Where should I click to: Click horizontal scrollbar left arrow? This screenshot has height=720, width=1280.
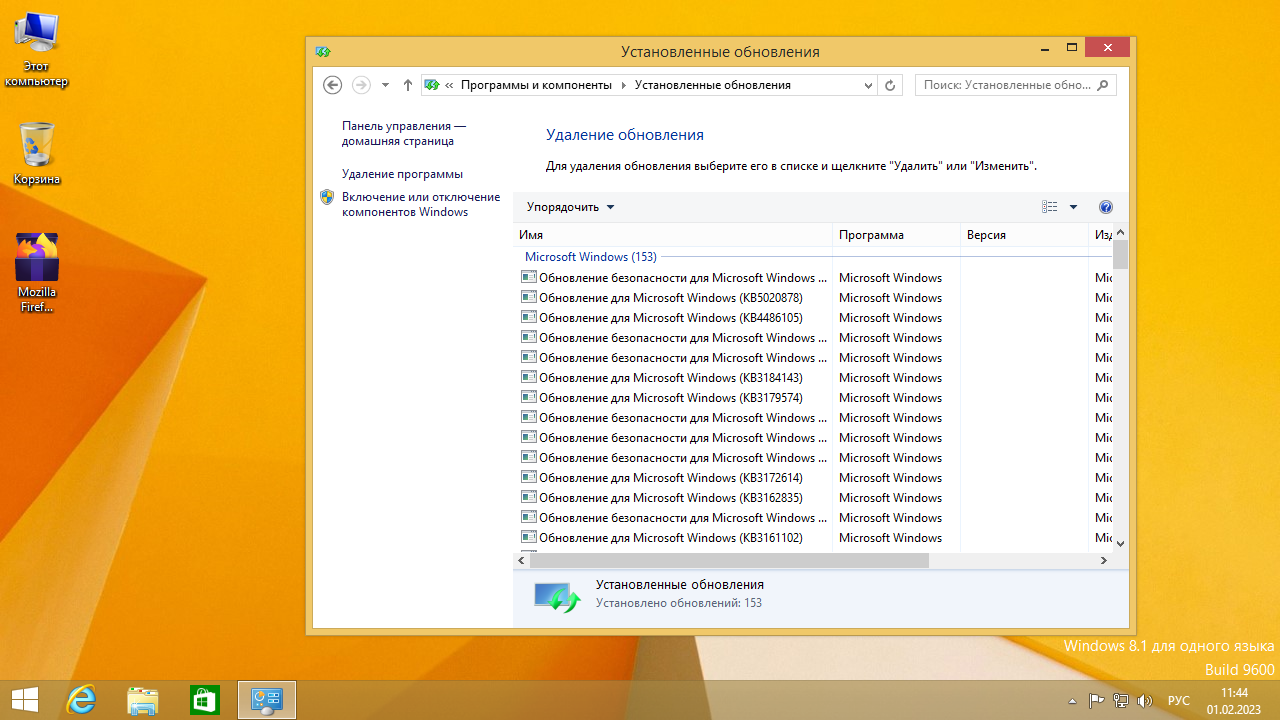pos(522,561)
